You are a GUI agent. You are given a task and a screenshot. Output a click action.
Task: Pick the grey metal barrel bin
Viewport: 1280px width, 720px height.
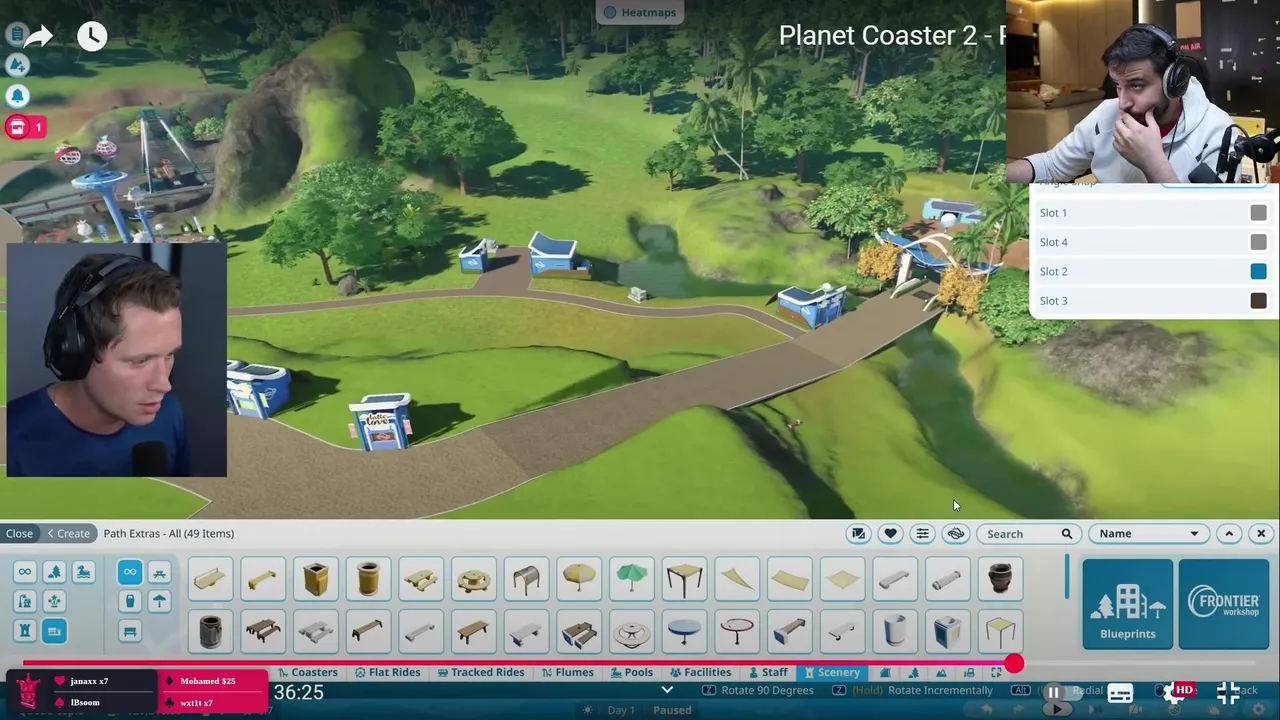[210, 632]
